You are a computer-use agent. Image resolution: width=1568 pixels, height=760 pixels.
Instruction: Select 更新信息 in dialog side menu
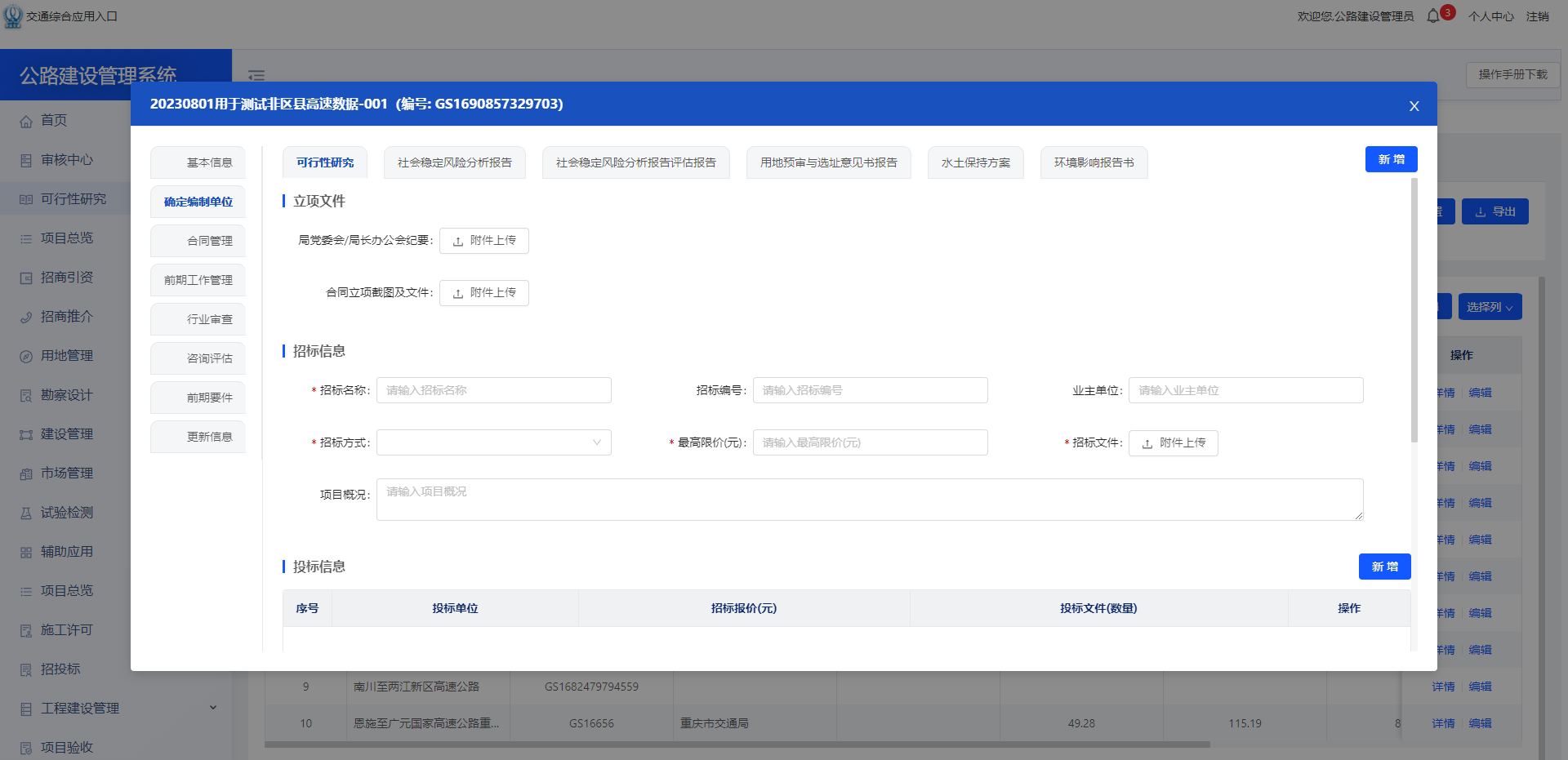tap(198, 437)
